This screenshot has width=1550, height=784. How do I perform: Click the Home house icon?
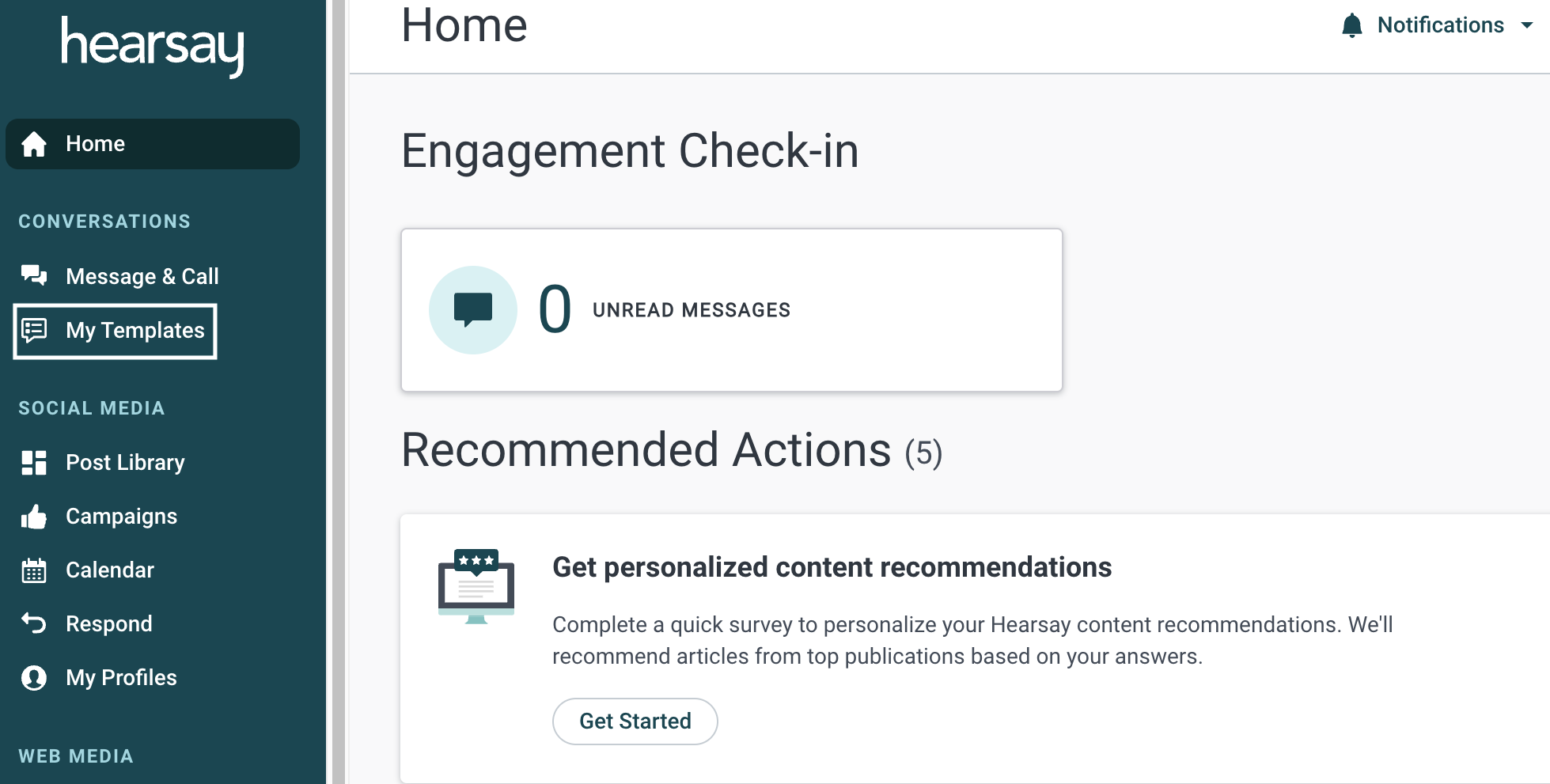(x=34, y=144)
